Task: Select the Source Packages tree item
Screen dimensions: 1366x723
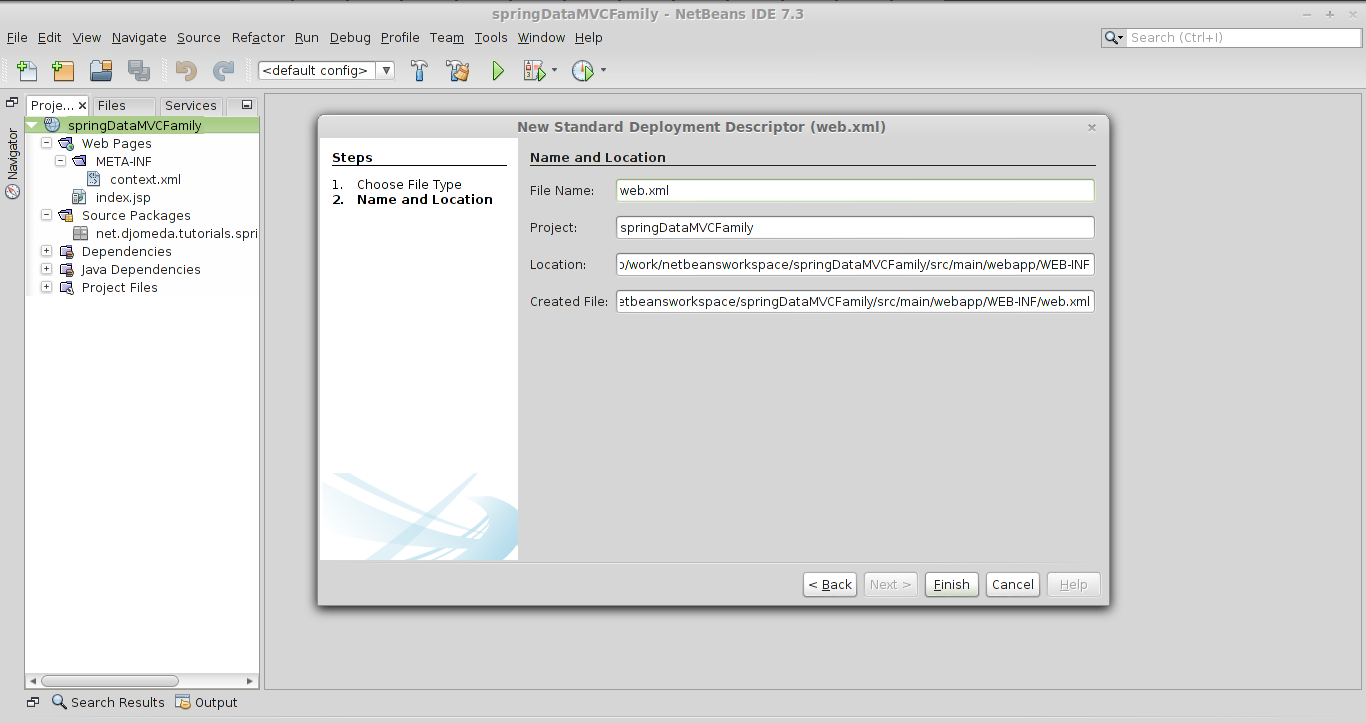Action: coord(136,215)
